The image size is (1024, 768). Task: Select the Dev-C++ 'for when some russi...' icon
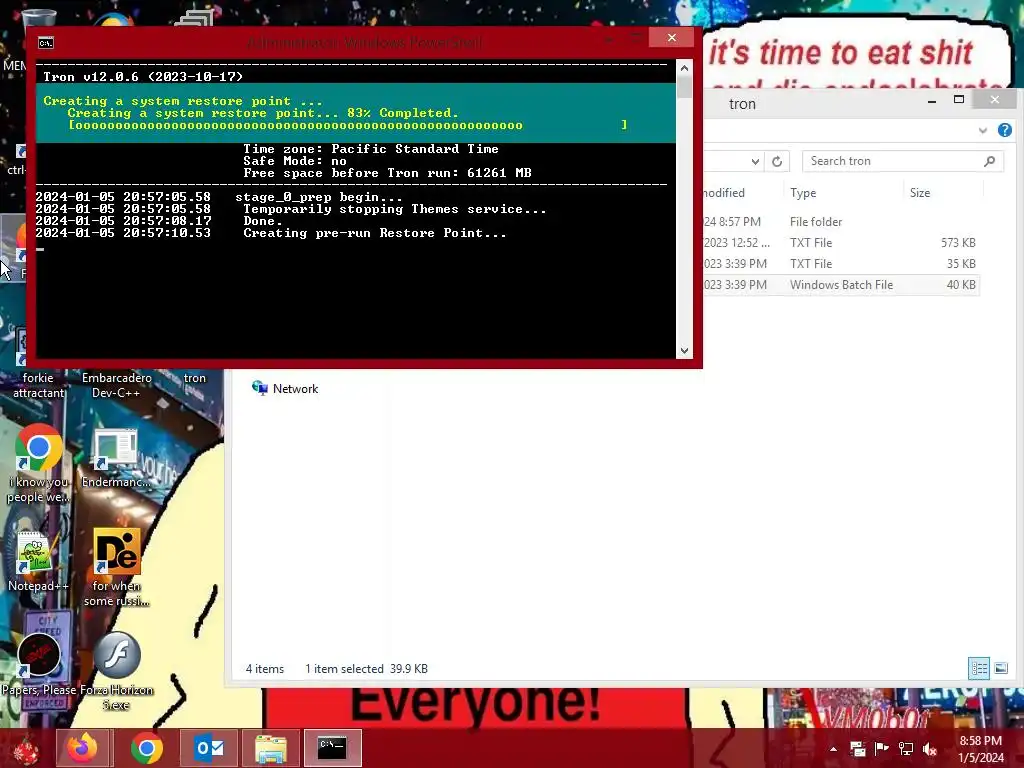tap(116, 568)
